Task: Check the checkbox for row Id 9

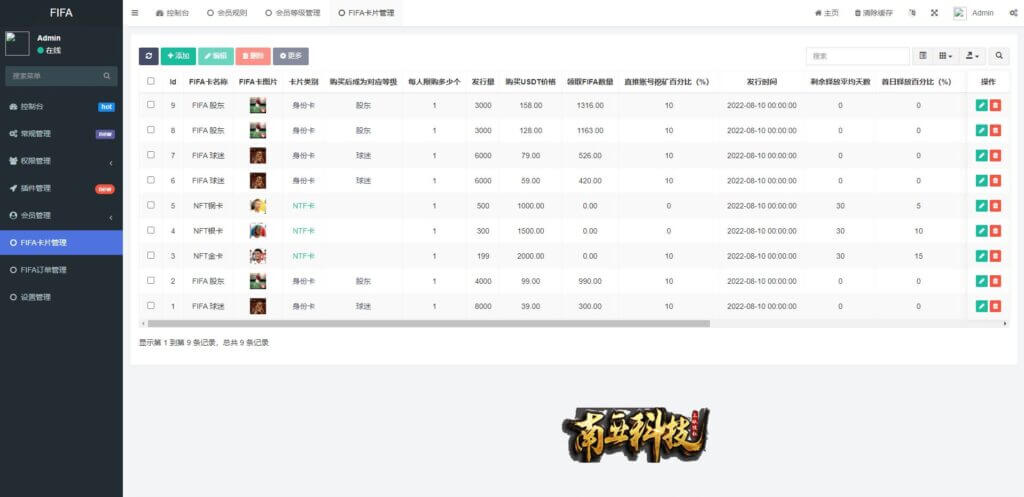Action: (151, 104)
